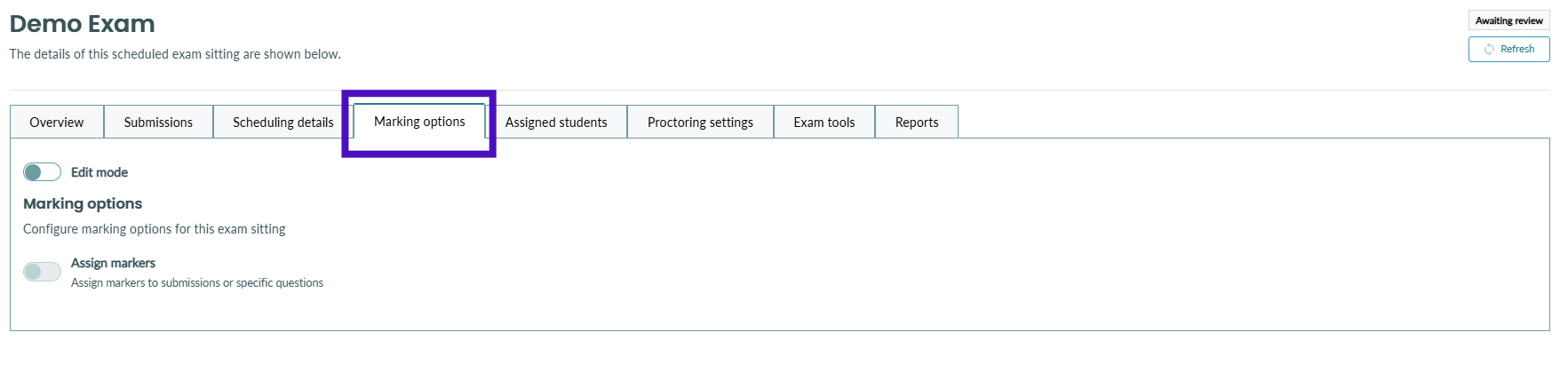
Task: Open the Assigned students tab
Action: [x=556, y=122]
